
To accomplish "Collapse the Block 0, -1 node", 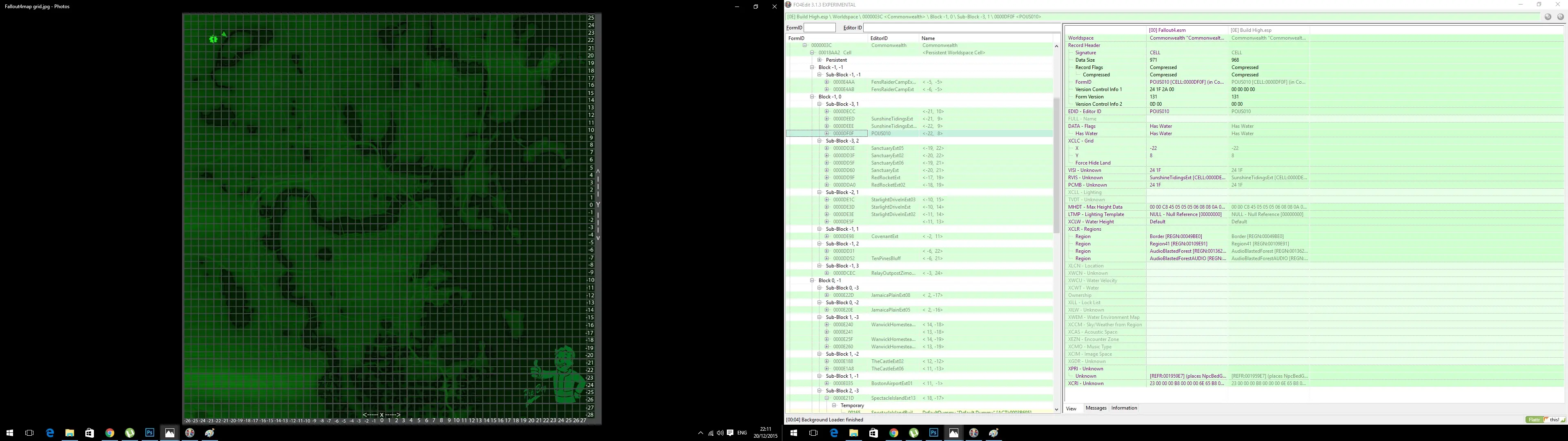I will click(x=812, y=281).
